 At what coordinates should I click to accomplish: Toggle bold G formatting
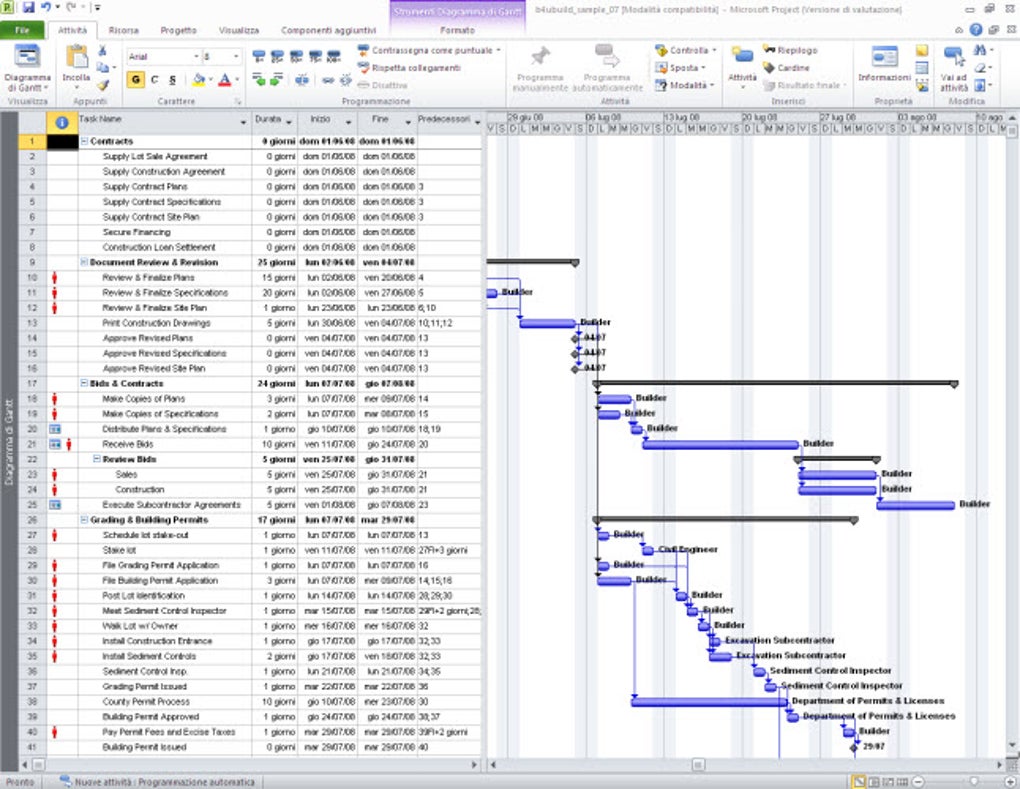click(135, 79)
